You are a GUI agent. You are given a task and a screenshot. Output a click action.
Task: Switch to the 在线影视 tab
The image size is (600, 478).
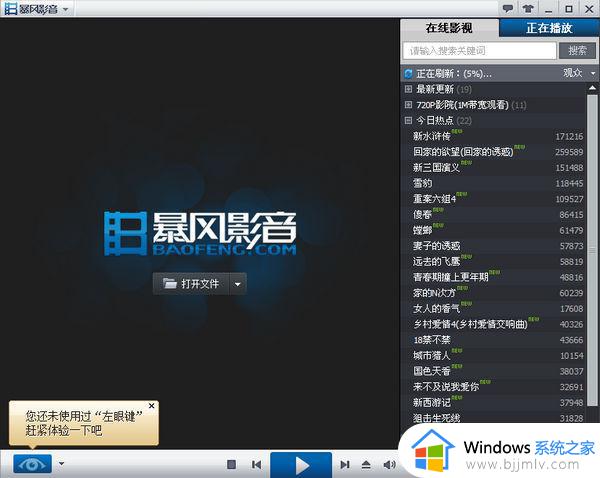click(449, 28)
